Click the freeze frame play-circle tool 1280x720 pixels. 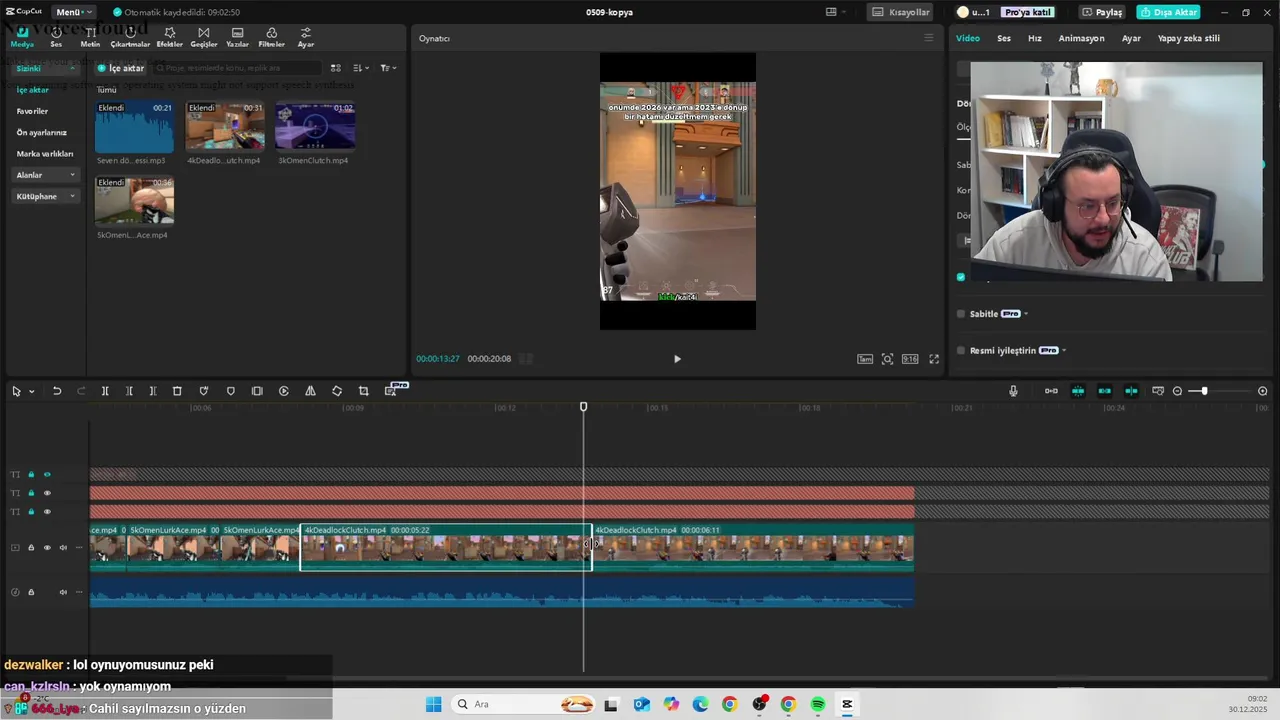point(284,391)
